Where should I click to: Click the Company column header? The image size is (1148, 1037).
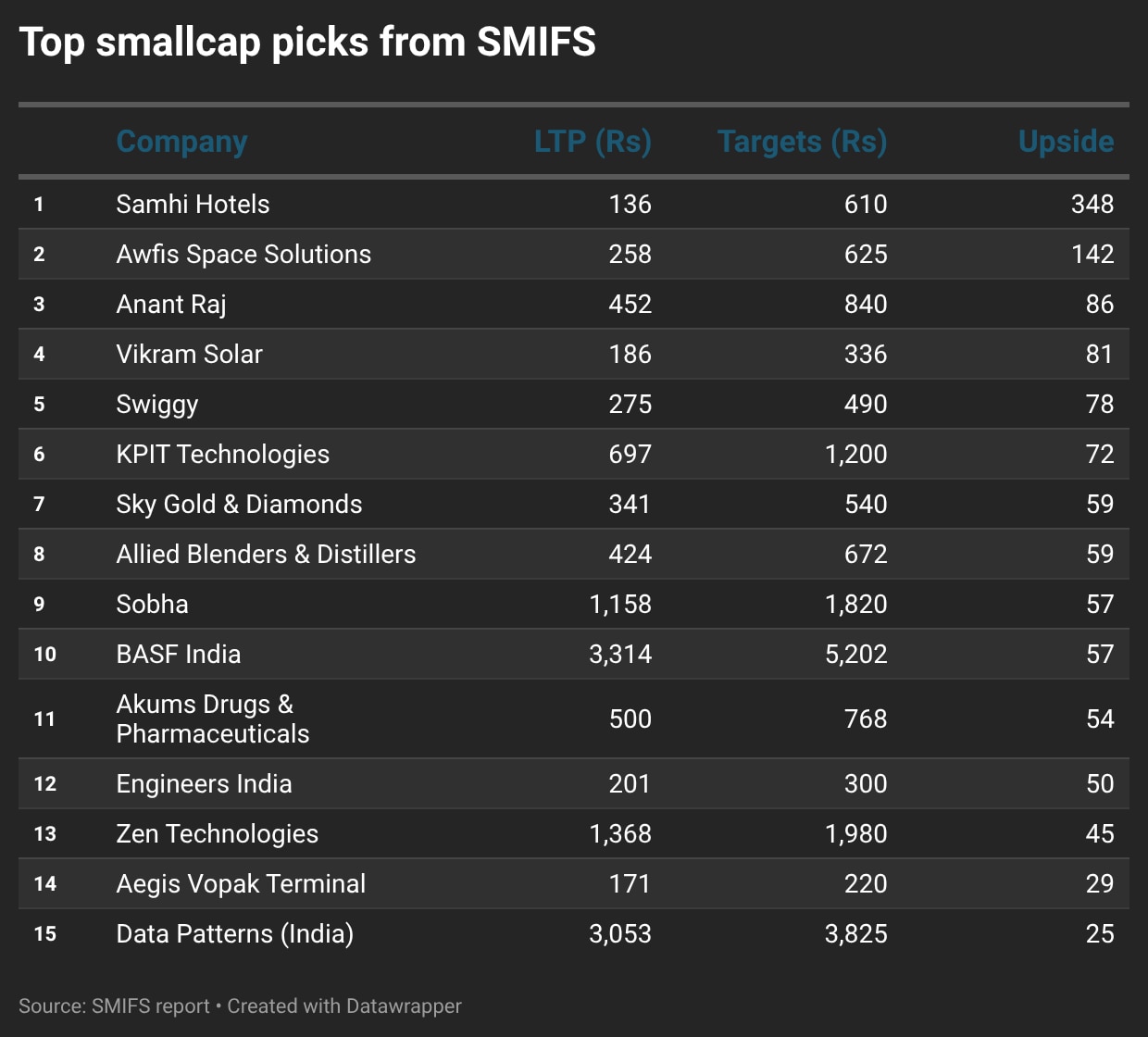click(181, 142)
